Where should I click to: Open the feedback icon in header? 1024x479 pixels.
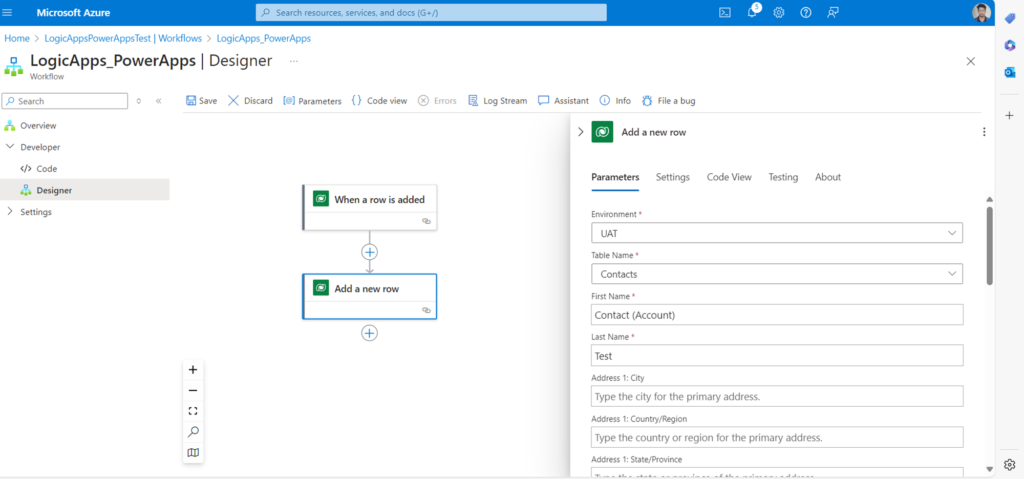click(x=833, y=12)
